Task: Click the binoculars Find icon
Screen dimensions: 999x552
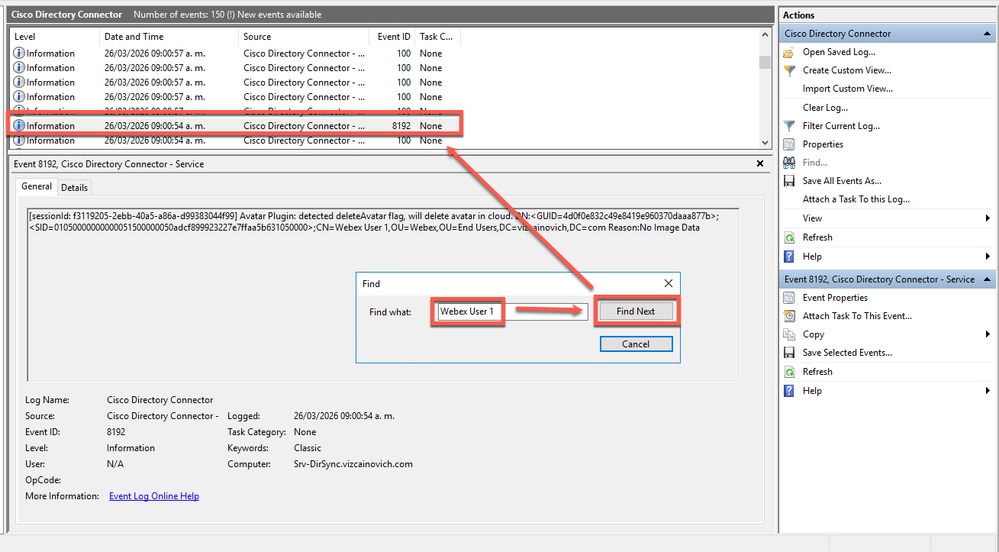Action: pos(789,163)
